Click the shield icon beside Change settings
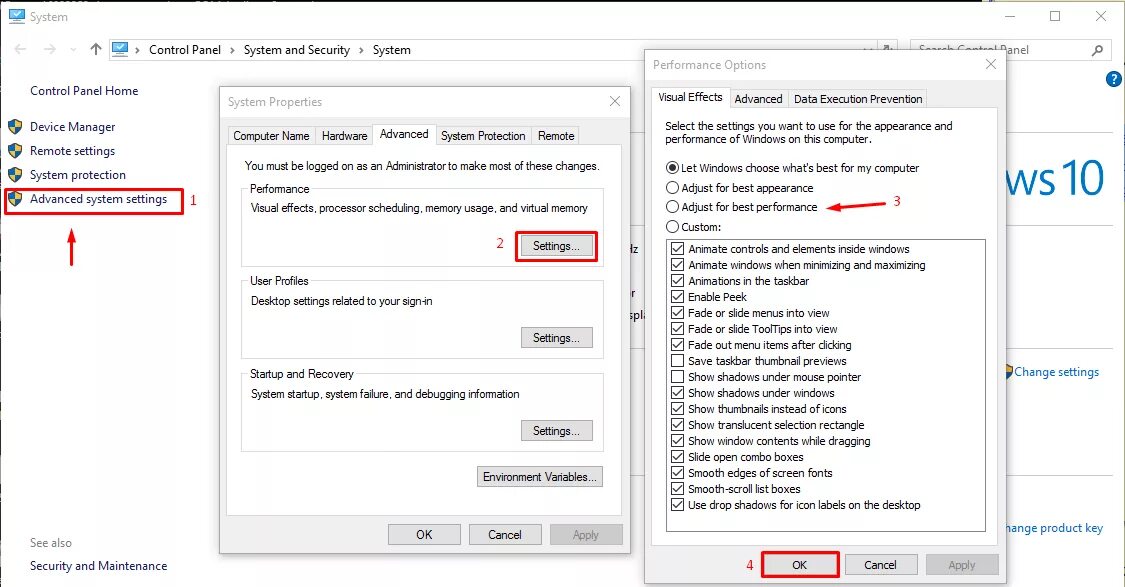 [1008, 372]
